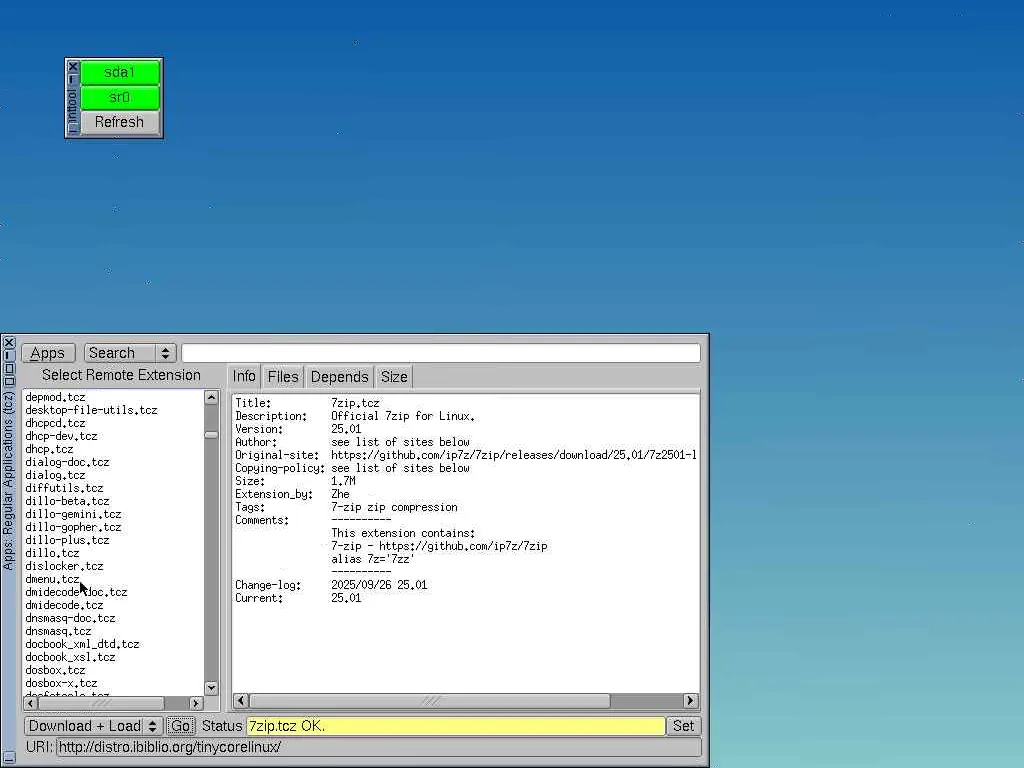
Task: Click info pane right scroll arrow
Action: (690, 701)
